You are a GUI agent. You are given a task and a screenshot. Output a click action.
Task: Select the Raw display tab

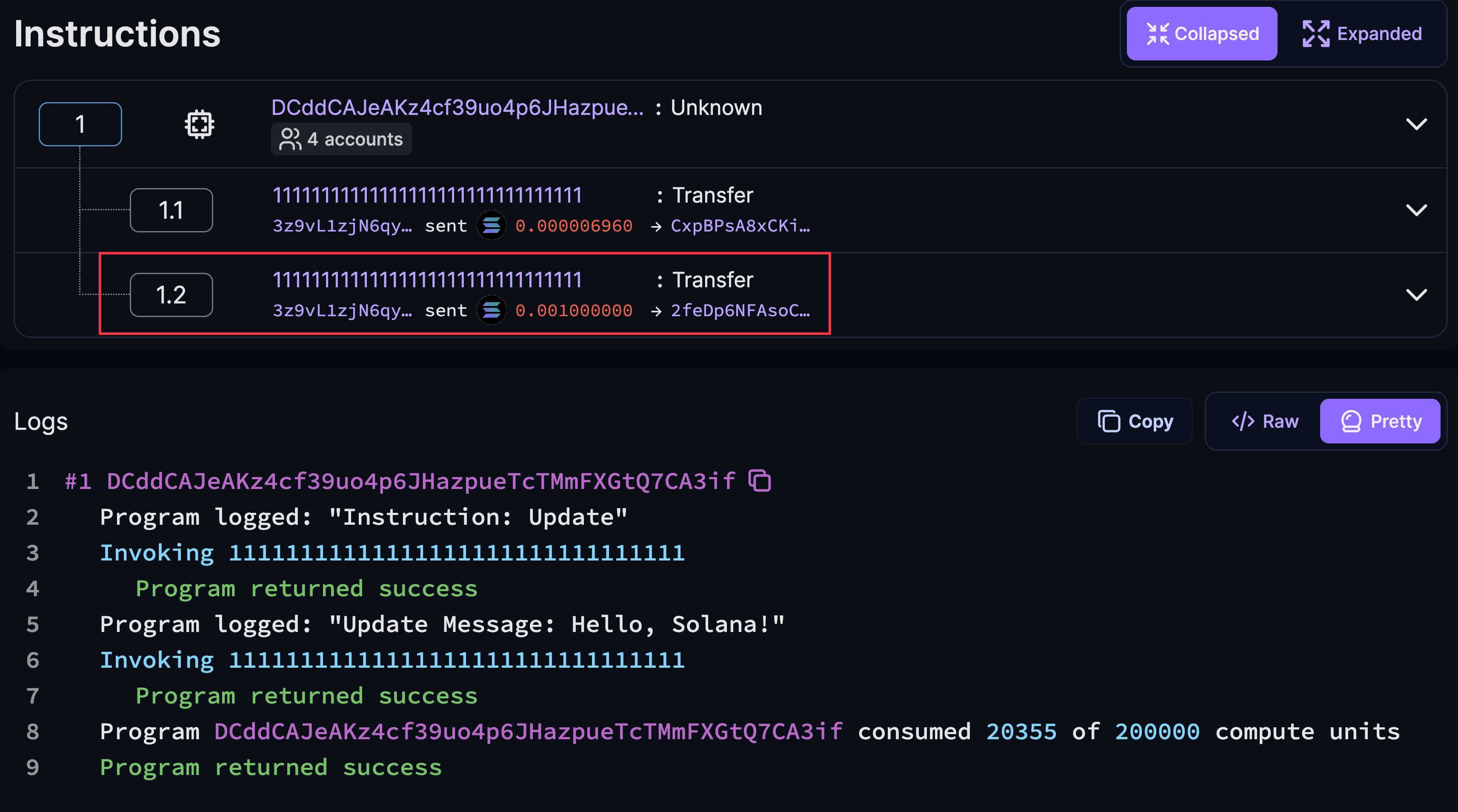(x=1264, y=421)
